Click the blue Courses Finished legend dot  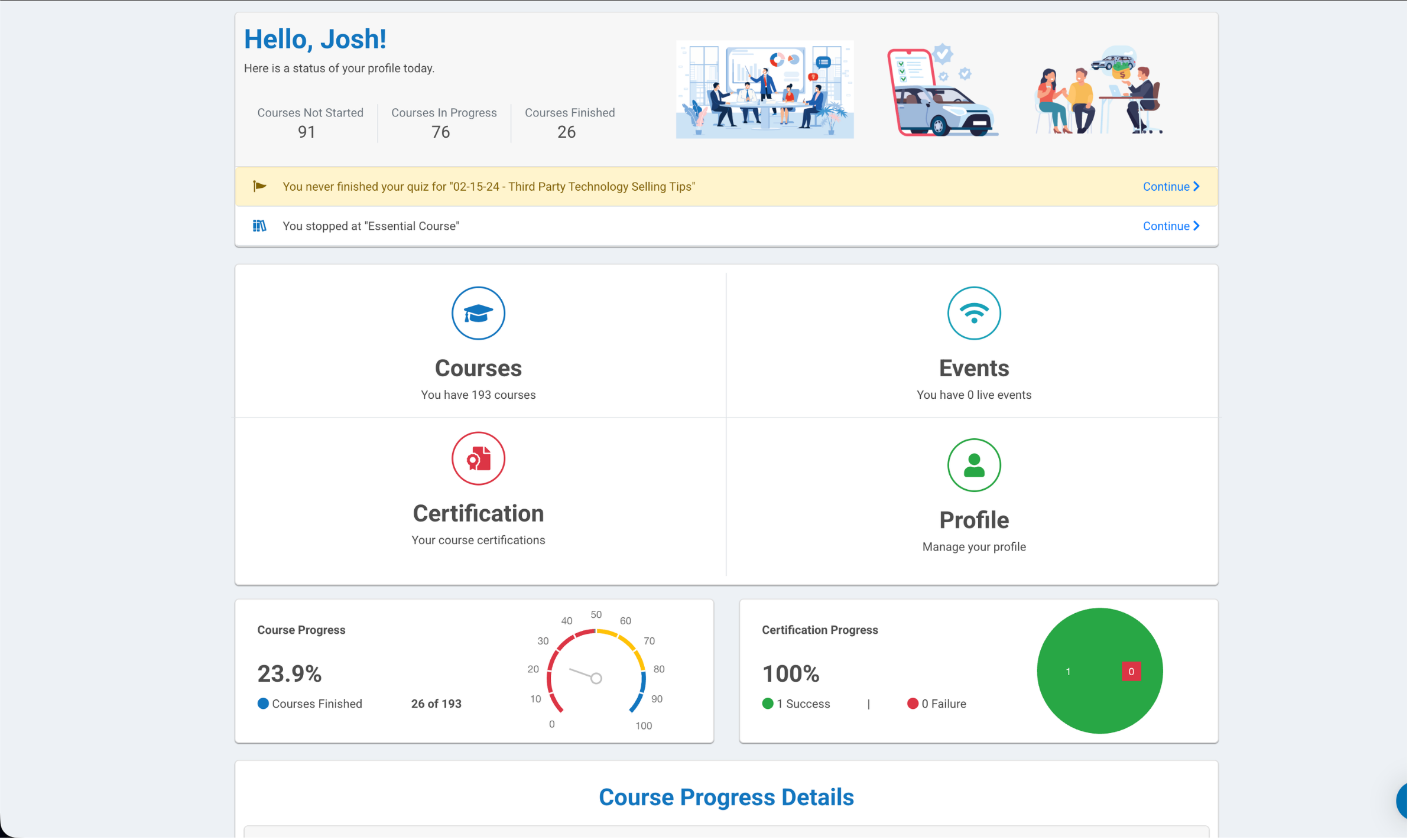pyautogui.click(x=264, y=704)
